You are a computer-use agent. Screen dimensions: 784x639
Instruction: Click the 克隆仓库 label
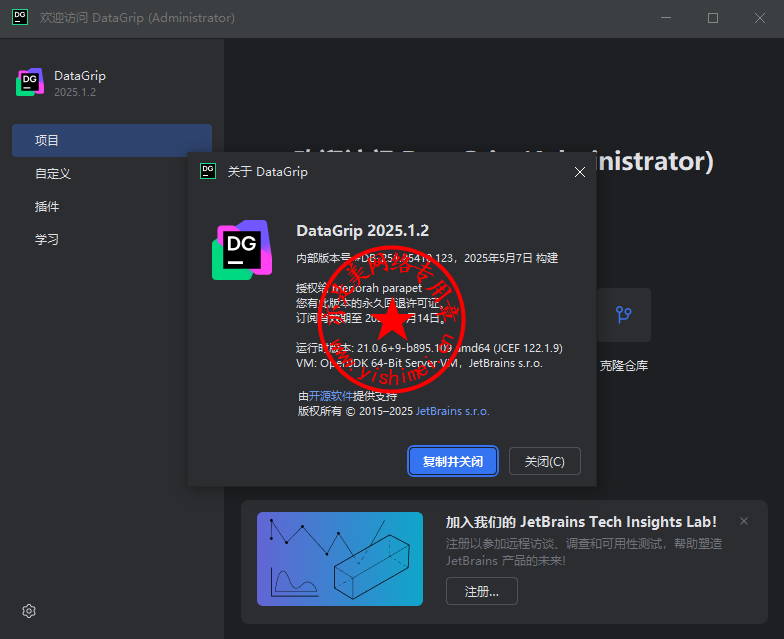click(624, 366)
